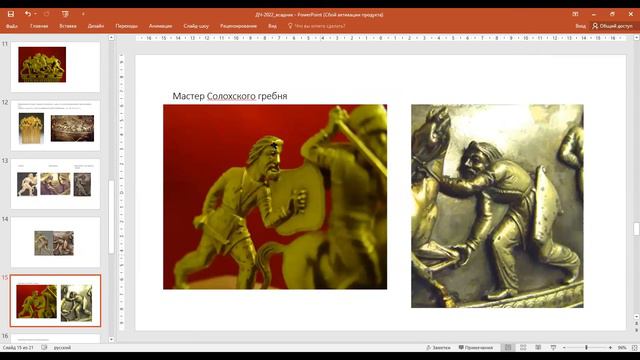The width and height of the screenshot is (640, 360).
Task: Click thumbnail pane scroll down arrow
Action: coord(111,339)
